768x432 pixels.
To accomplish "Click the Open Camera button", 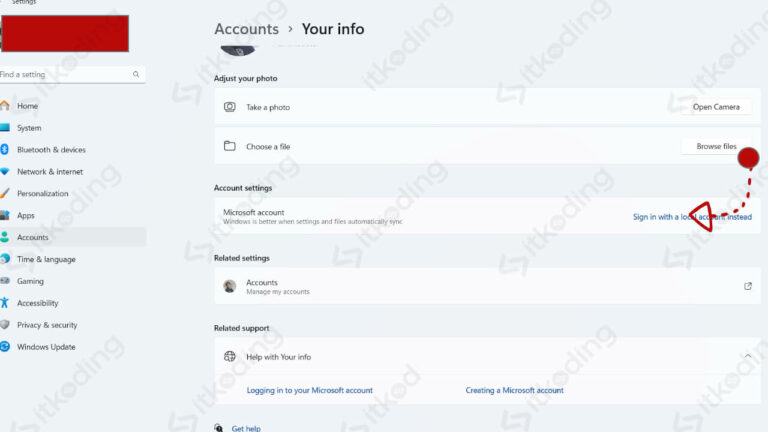I will (x=716, y=107).
